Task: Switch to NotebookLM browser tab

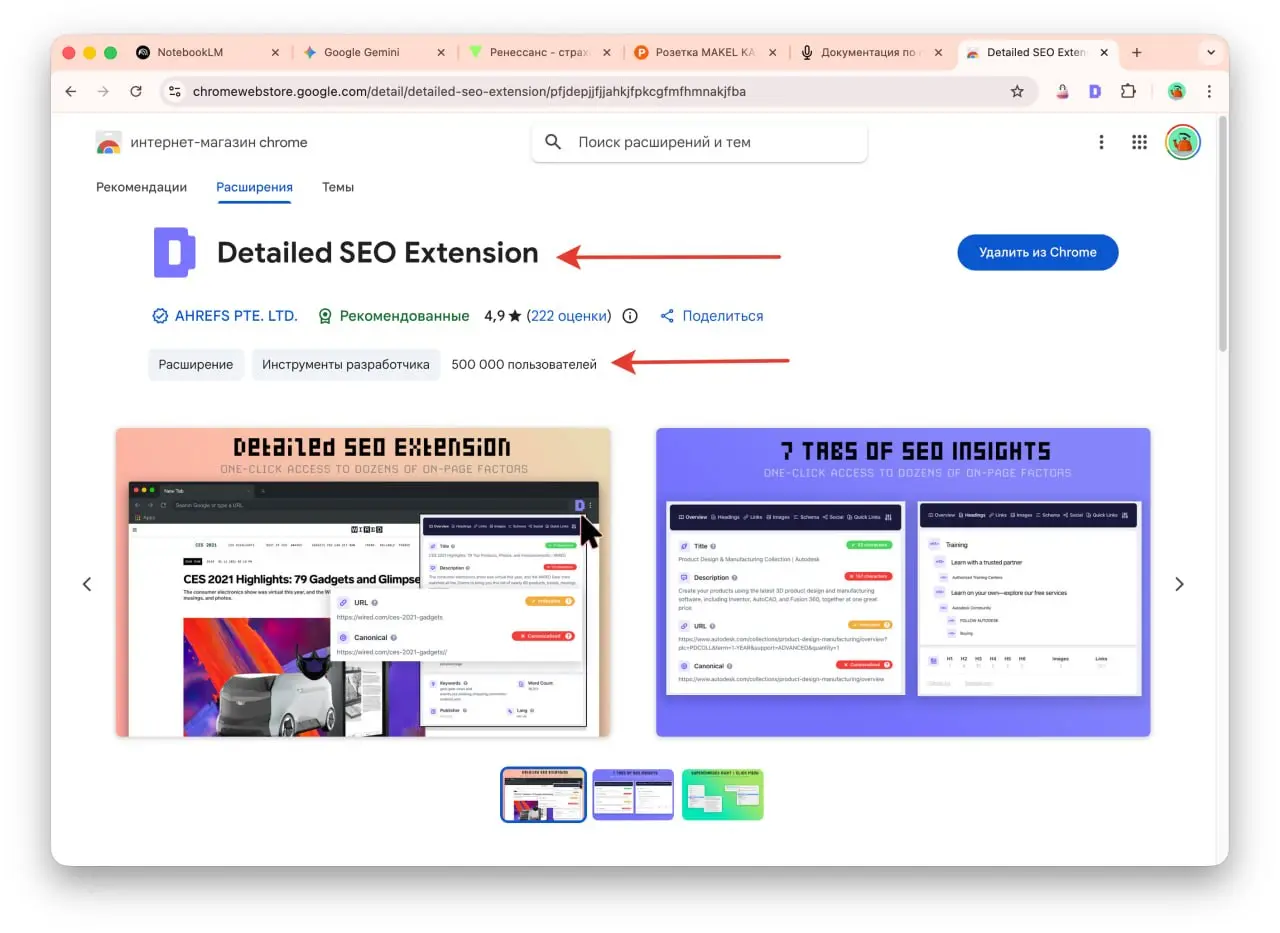Action: (x=190, y=52)
